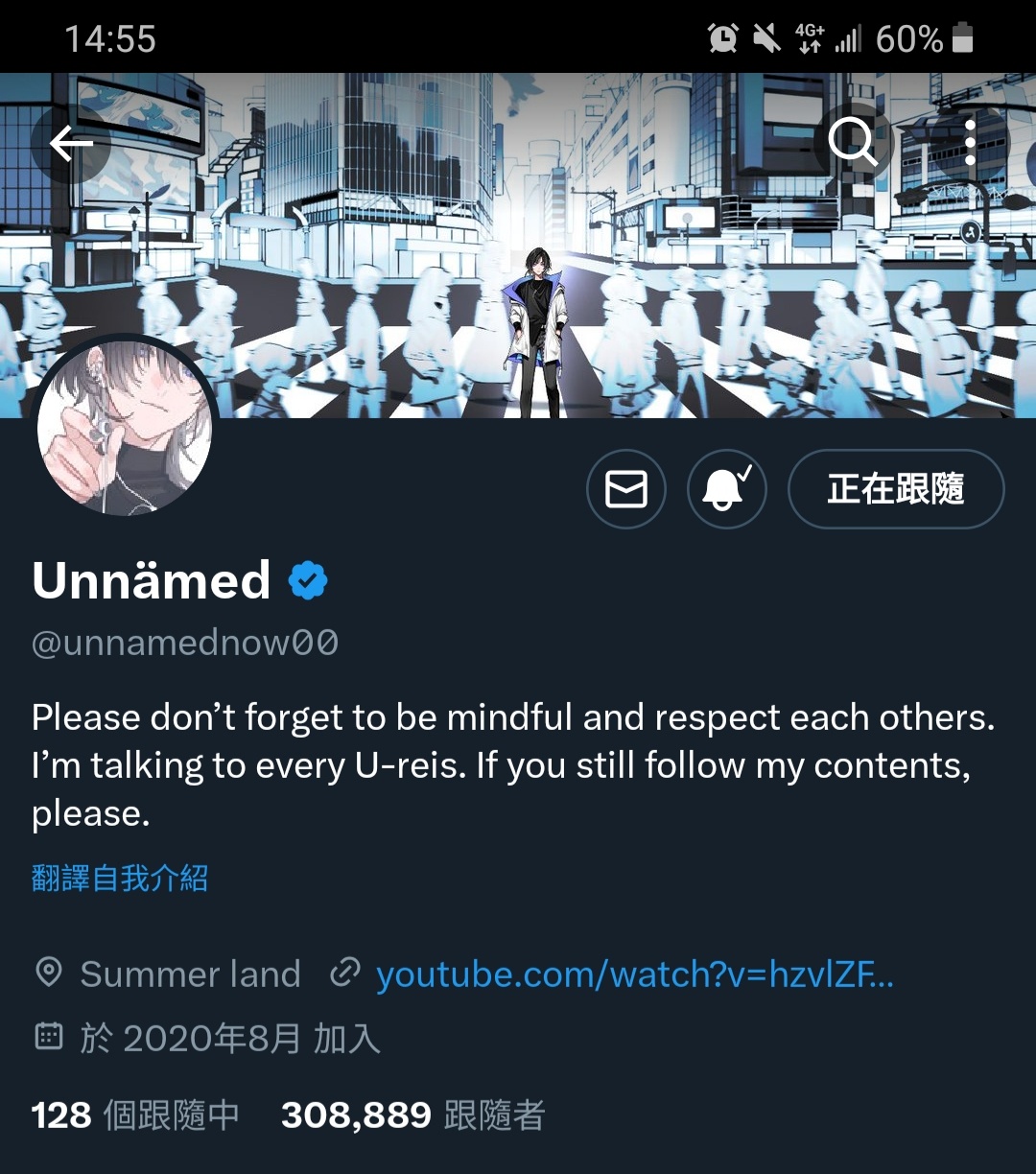Tap the blue verified badge
Screen dimensions: 1036x1174
coord(308,581)
